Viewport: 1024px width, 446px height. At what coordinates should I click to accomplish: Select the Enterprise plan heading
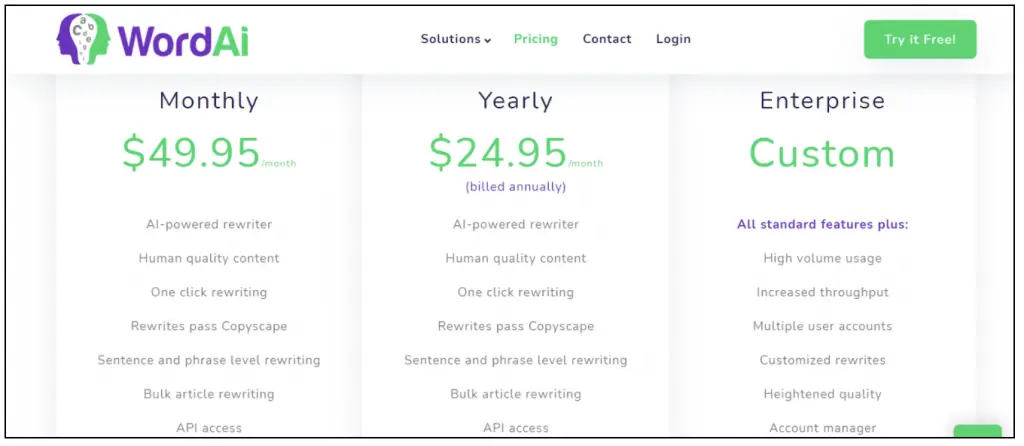pyautogui.click(x=822, y=101)
